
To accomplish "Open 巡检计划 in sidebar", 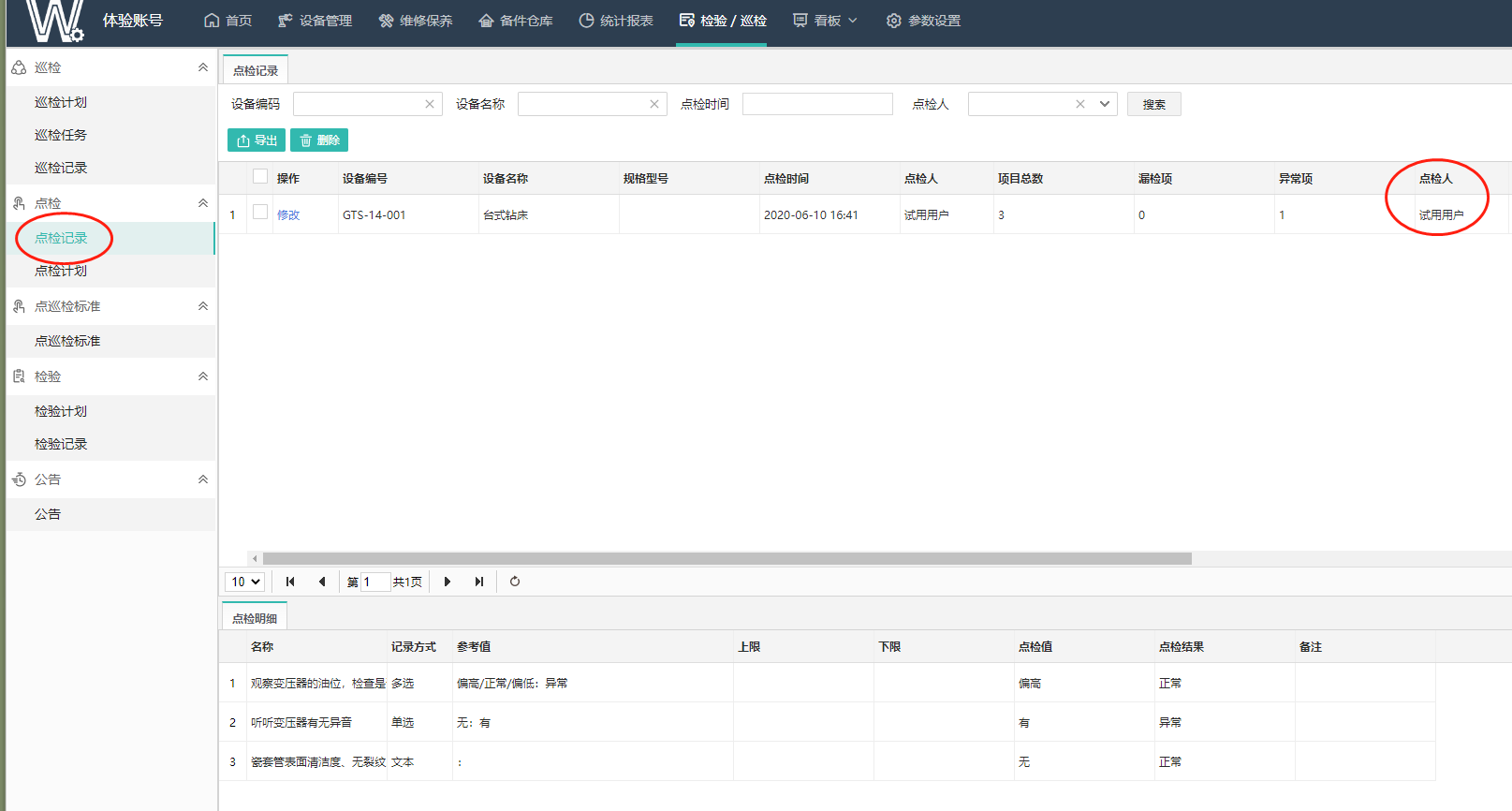I will click(61, 102).
